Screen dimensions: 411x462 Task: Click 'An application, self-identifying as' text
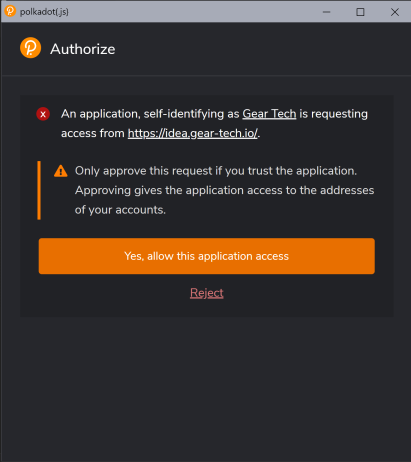[150, 114]
